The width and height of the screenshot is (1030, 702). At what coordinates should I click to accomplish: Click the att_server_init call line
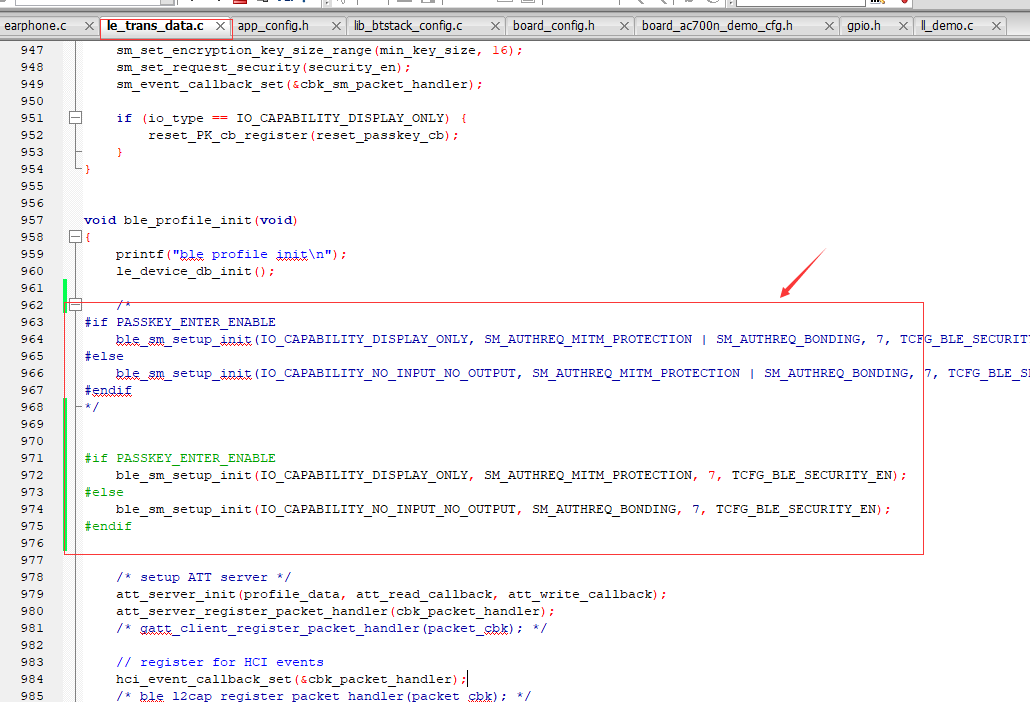tap(392, 594)
